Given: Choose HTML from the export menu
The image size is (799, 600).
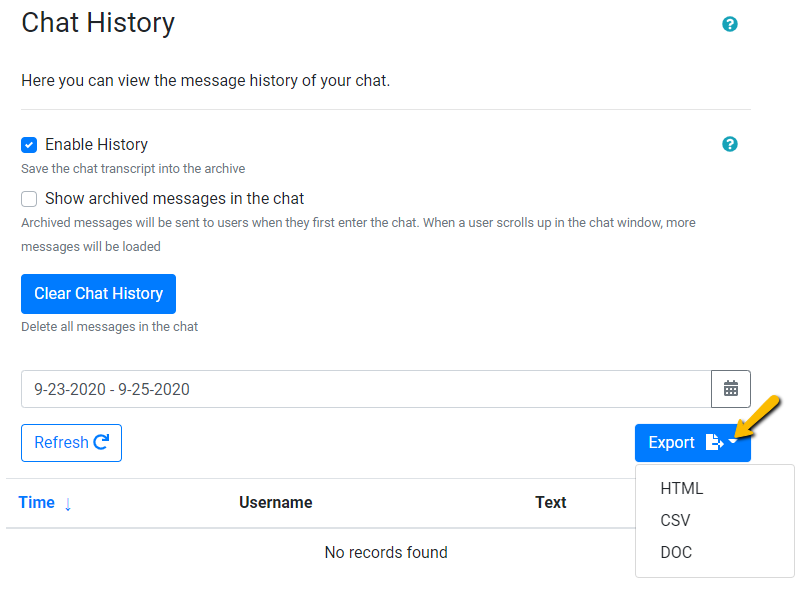Looking at the screenshot, I should click(x=682, y=489).
